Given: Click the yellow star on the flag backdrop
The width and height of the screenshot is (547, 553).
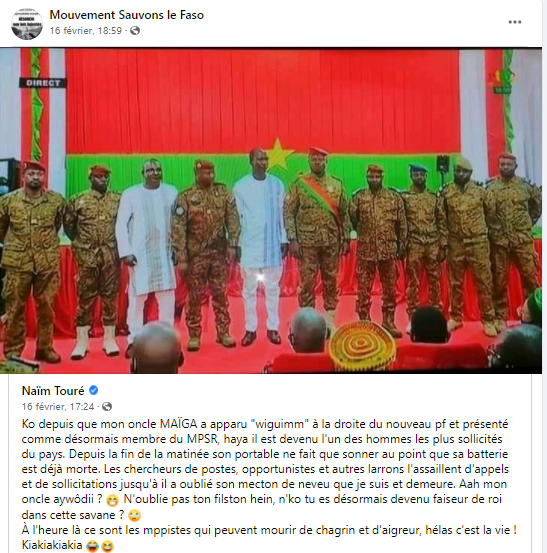Looking at the screenshot, I should pos(278,154).
